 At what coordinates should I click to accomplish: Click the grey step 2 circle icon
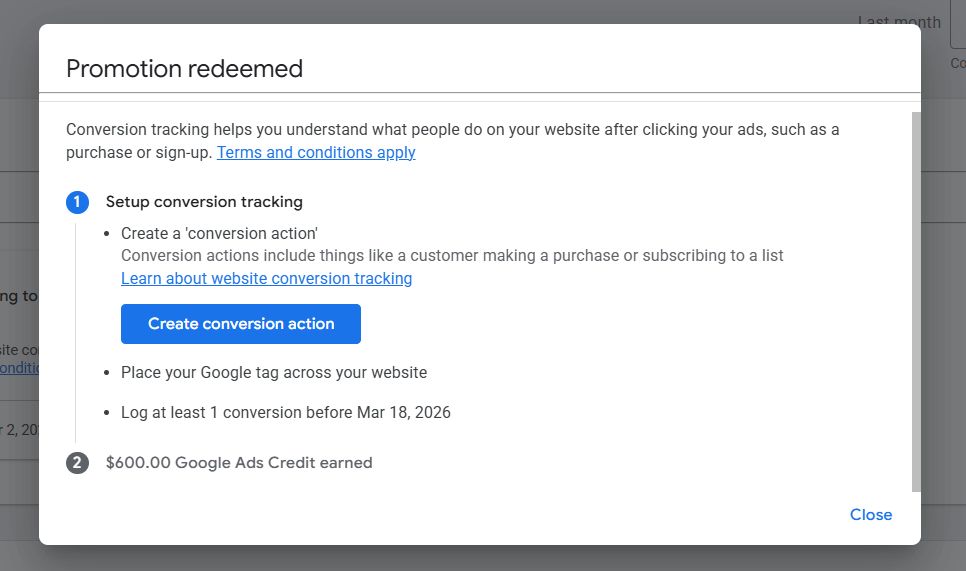[x=77, y=463]
